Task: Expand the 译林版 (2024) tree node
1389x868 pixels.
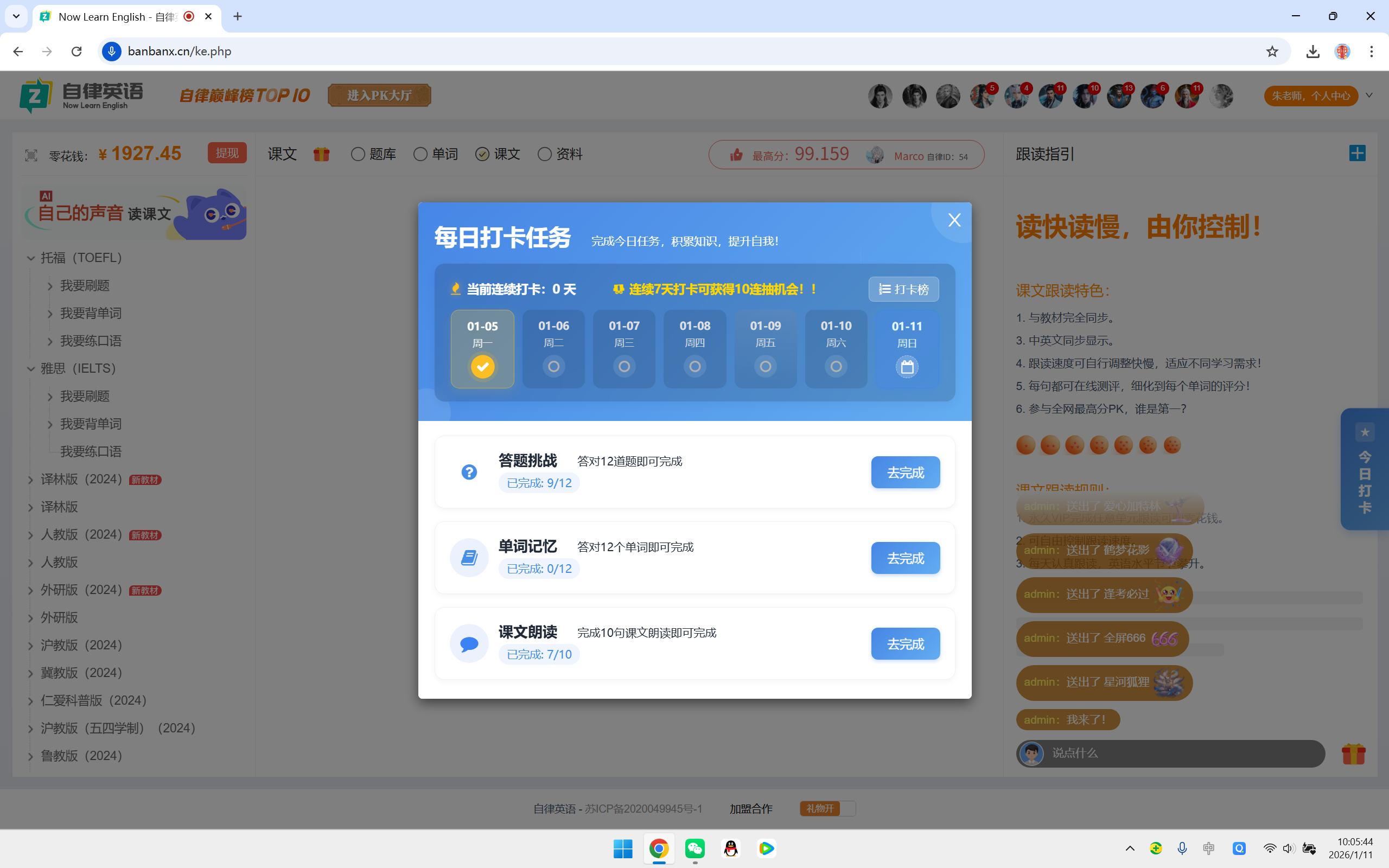Action: click(x=31, y=480)
